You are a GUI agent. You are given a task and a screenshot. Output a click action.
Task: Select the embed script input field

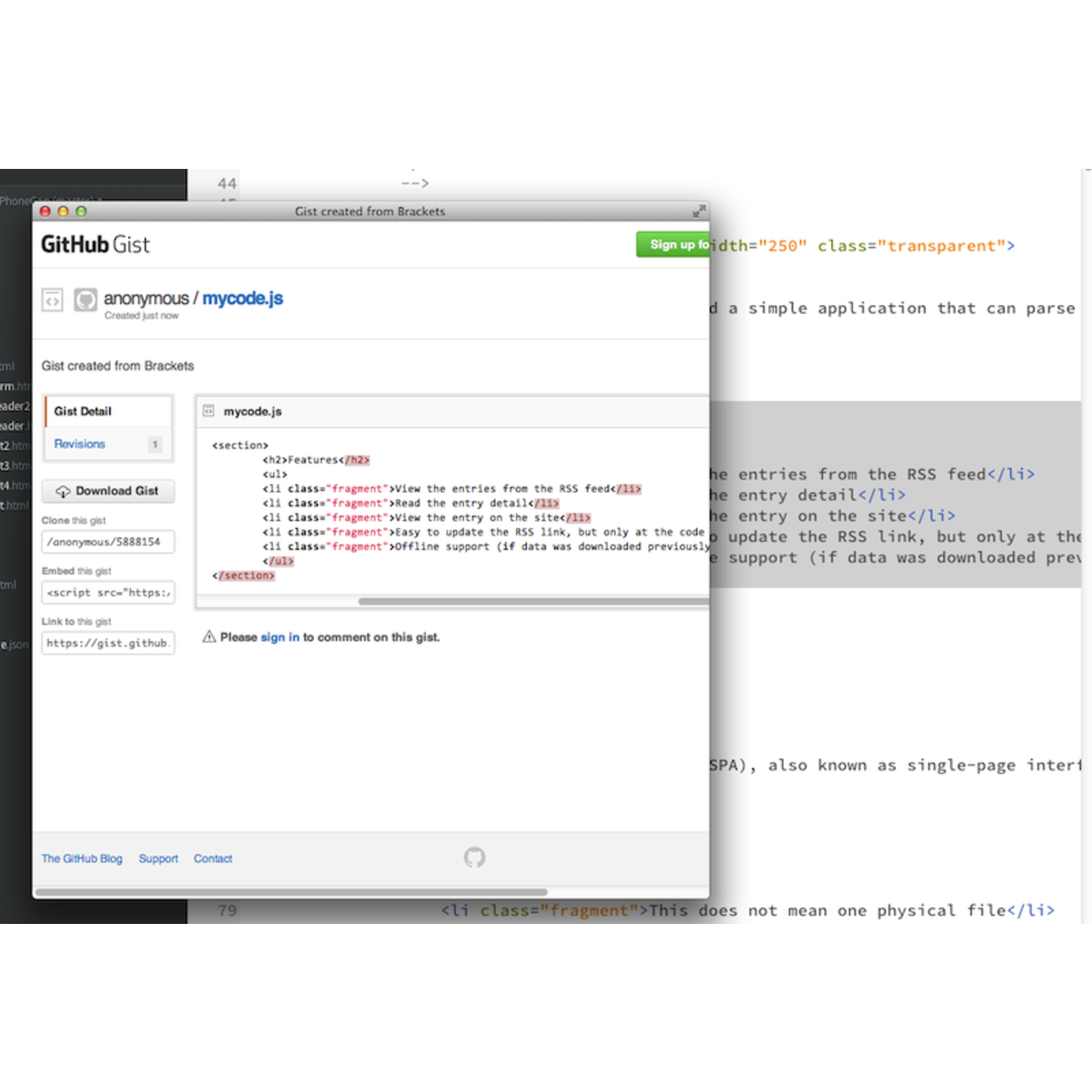tap(107, 592)
